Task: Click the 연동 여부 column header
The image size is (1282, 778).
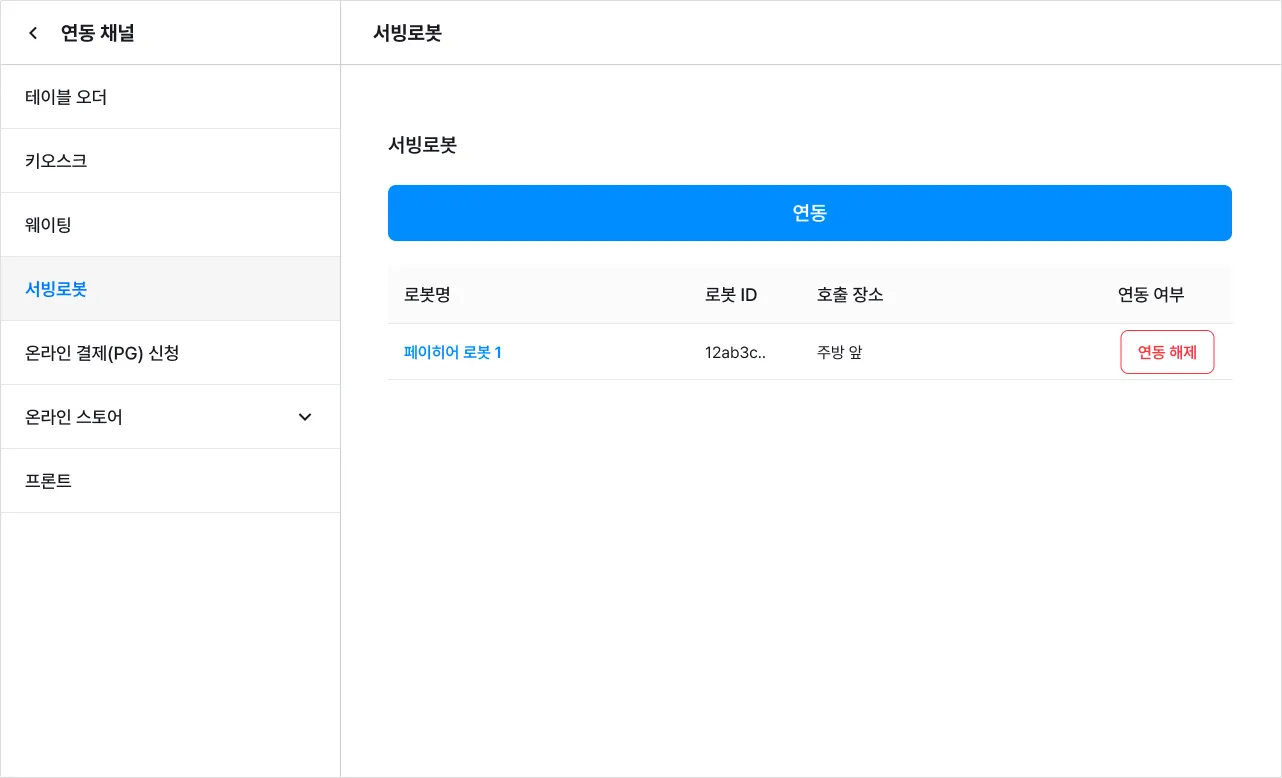Action: (1151, 294)
